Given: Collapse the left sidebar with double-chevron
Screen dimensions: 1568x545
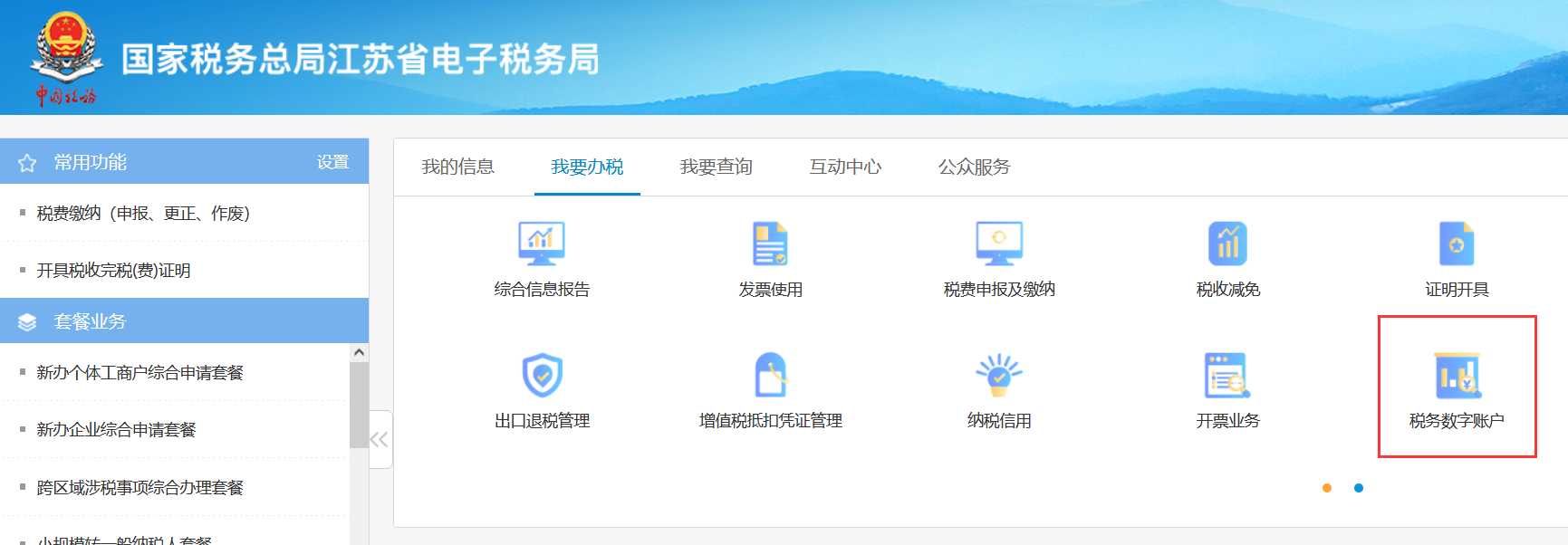Looking at the screenshot, I should point(380,440).
